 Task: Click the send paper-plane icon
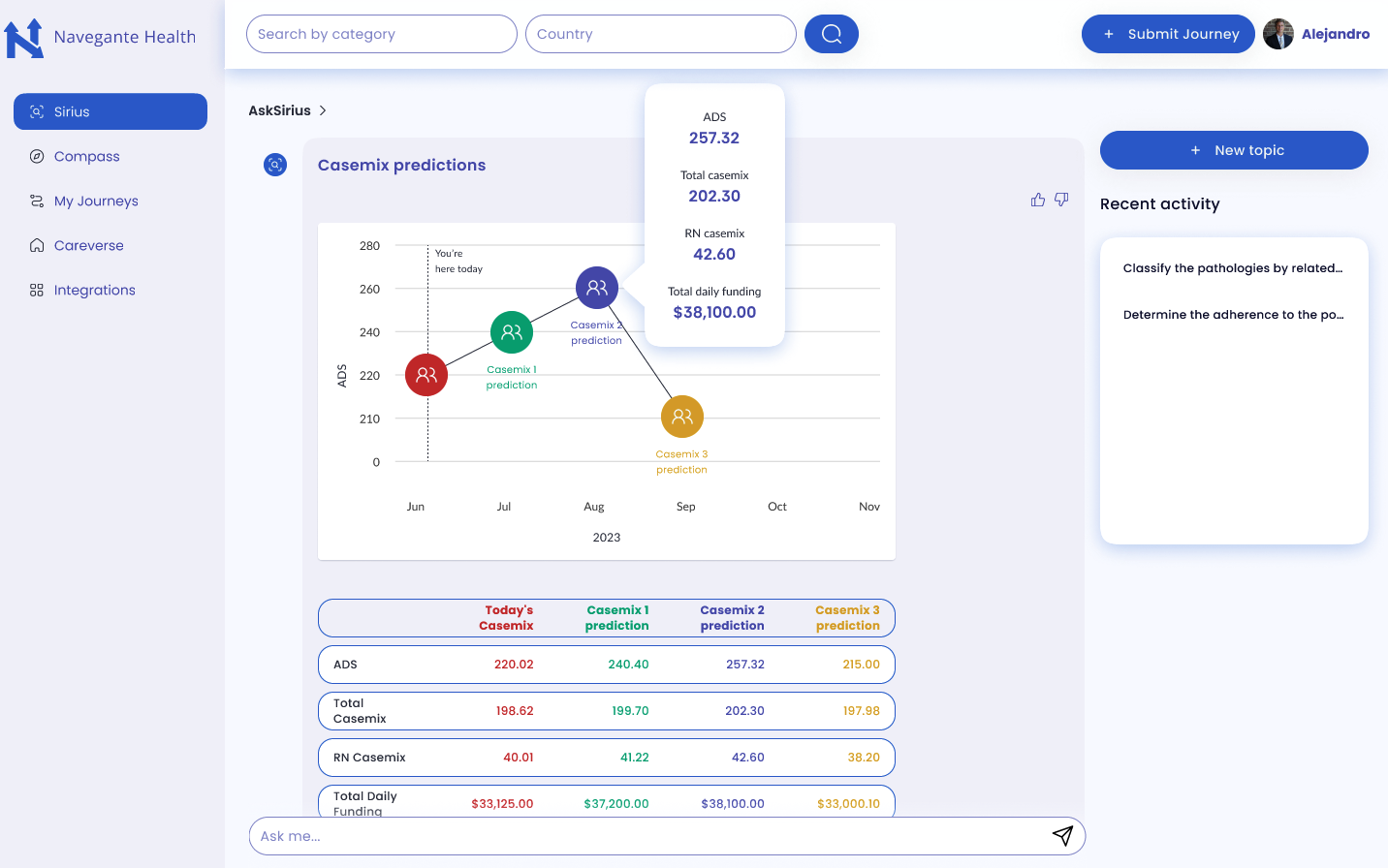1062,835
